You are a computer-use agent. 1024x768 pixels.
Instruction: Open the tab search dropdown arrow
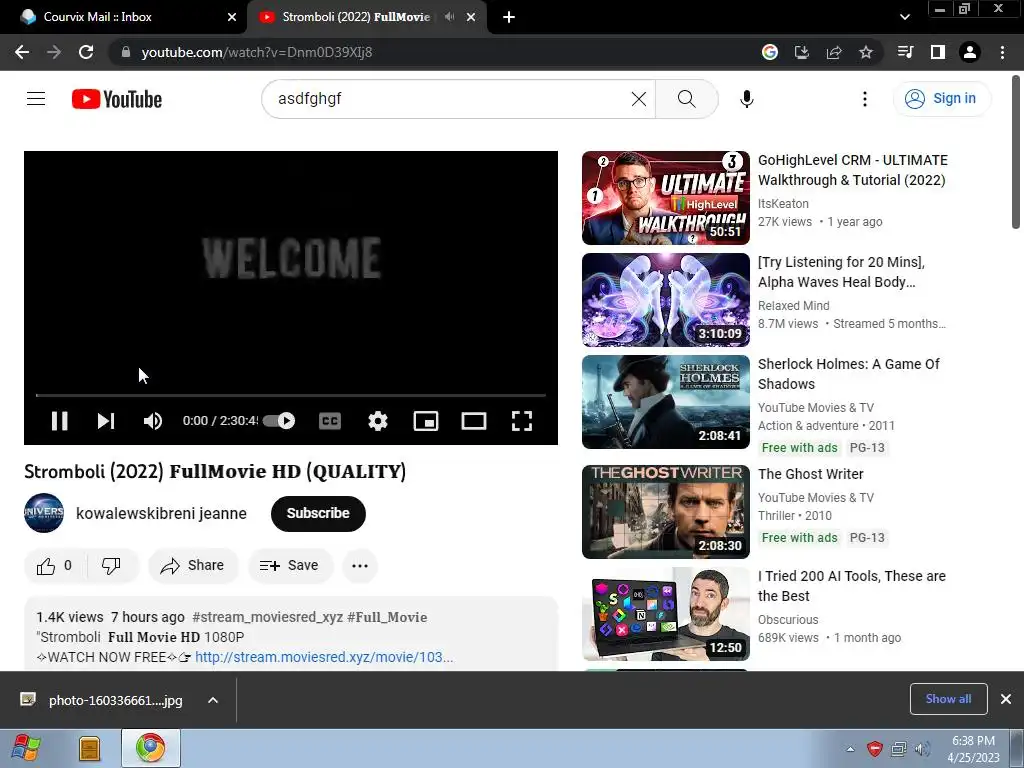click(x=904, y=17)
